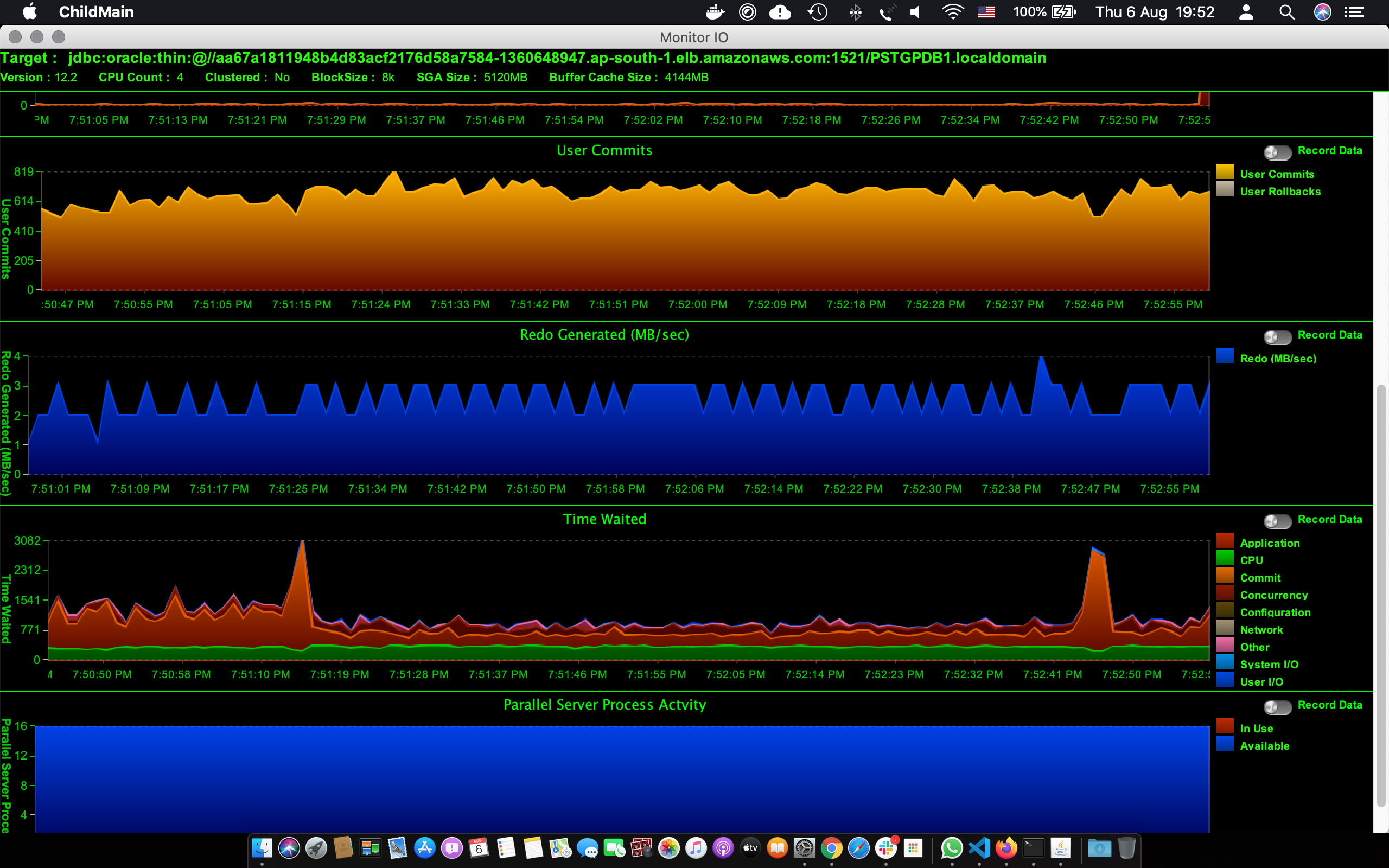Open Time Machine menu bar icon
This screenshot has width=1389, height=868.
tap(817, 12)
